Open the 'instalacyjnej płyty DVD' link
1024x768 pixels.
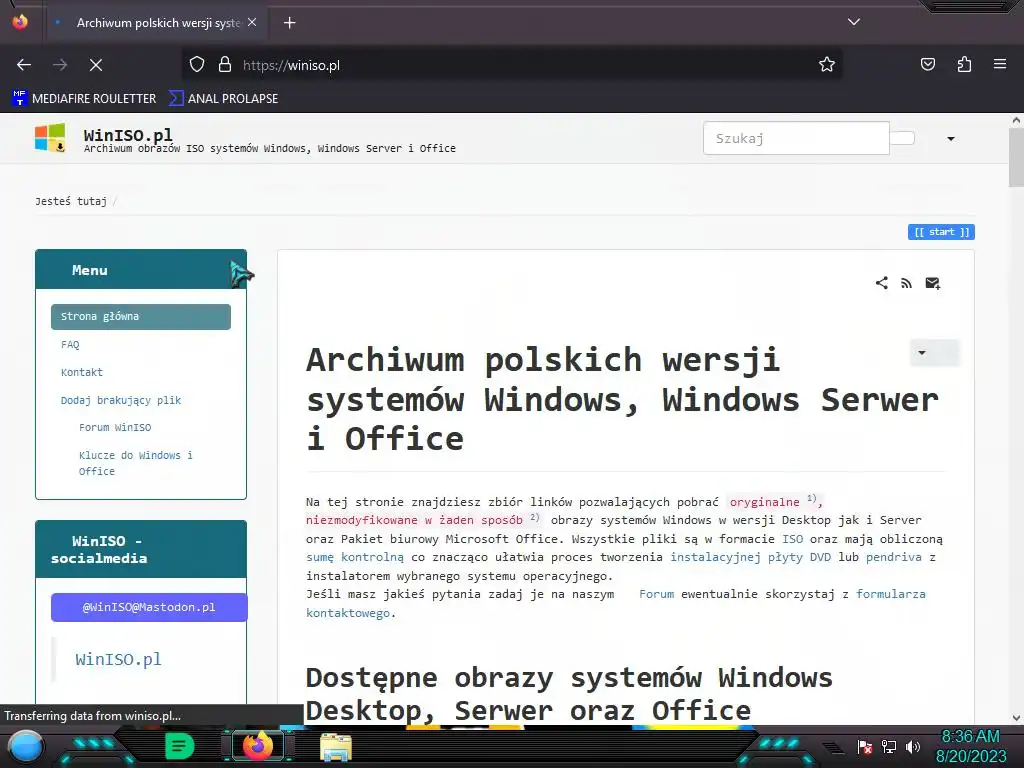[x=750, y=557]
